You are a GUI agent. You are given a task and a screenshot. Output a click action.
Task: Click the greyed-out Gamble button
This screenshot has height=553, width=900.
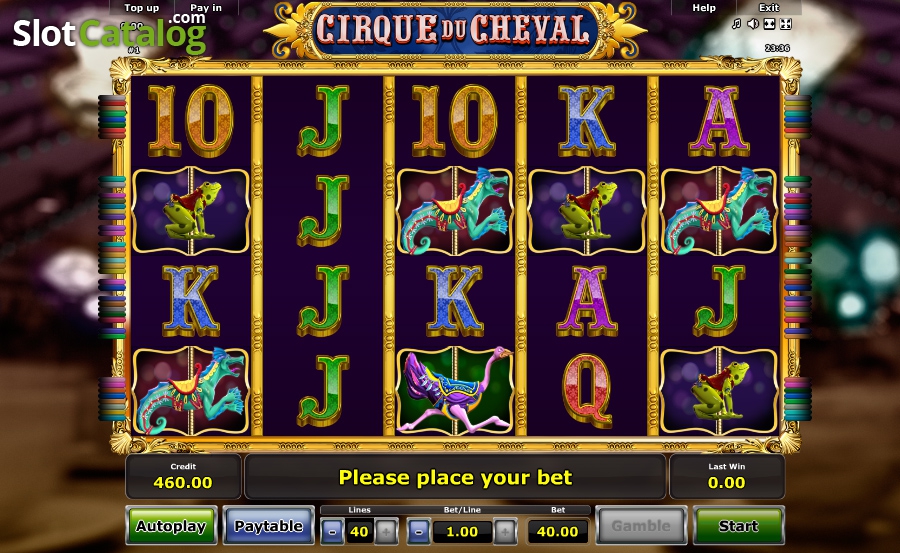(641, 525)
